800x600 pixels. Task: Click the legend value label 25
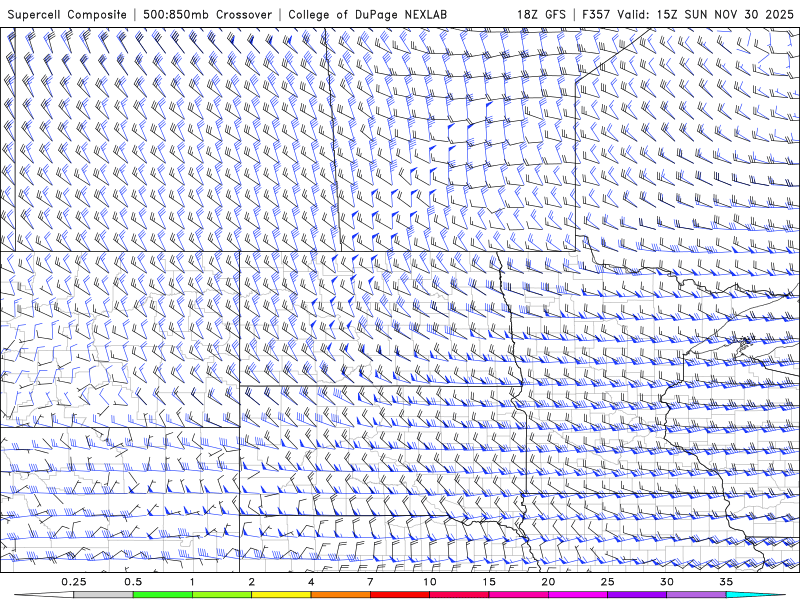[607, 582]
